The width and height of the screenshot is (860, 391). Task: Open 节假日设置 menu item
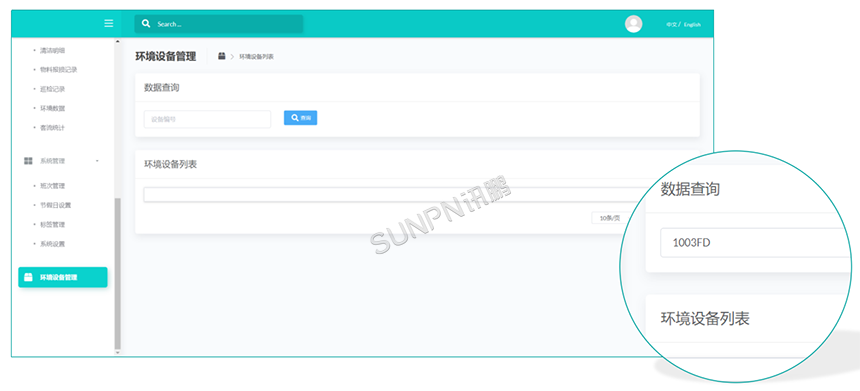55,205
